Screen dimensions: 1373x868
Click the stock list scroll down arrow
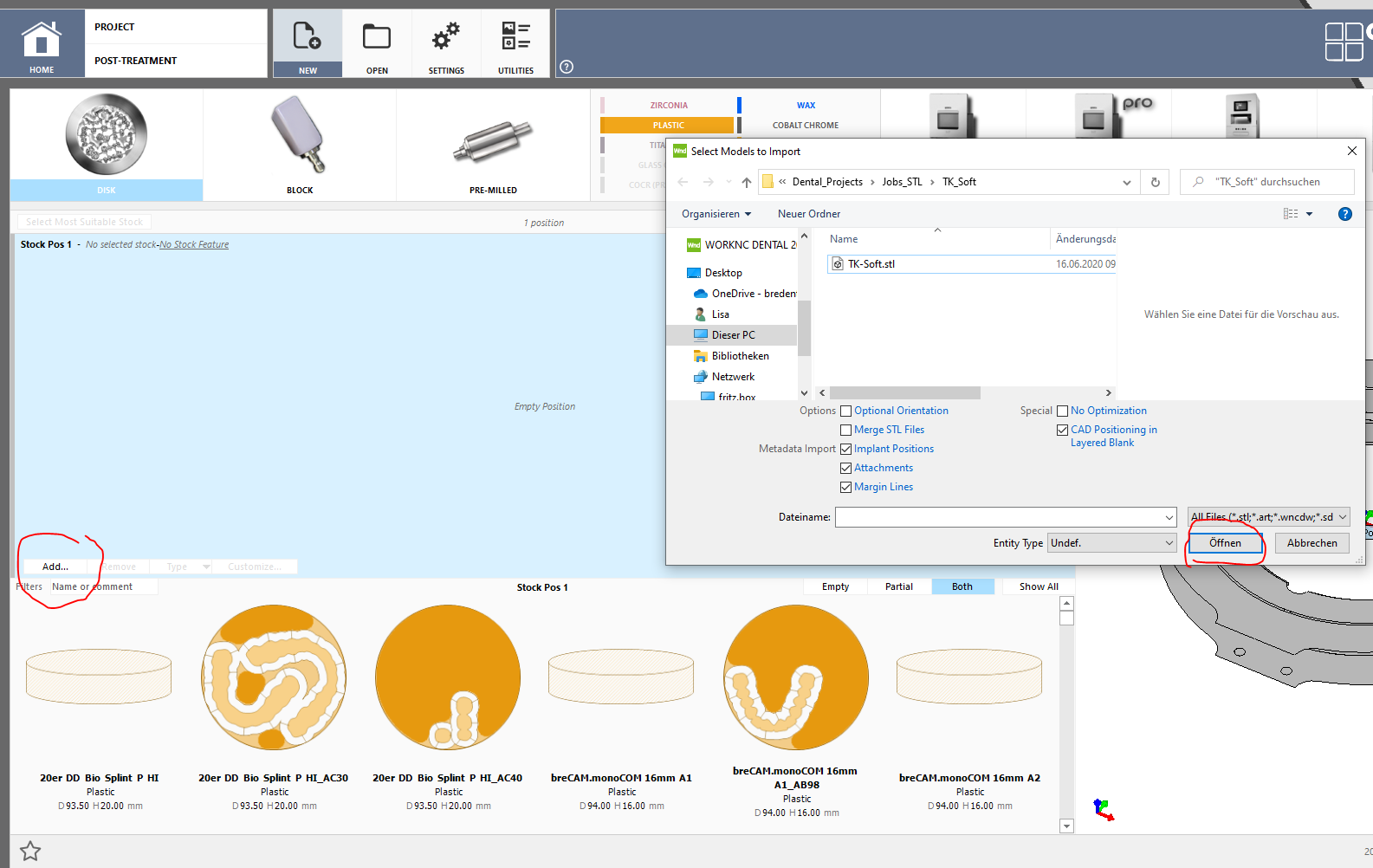point(1066,826)
